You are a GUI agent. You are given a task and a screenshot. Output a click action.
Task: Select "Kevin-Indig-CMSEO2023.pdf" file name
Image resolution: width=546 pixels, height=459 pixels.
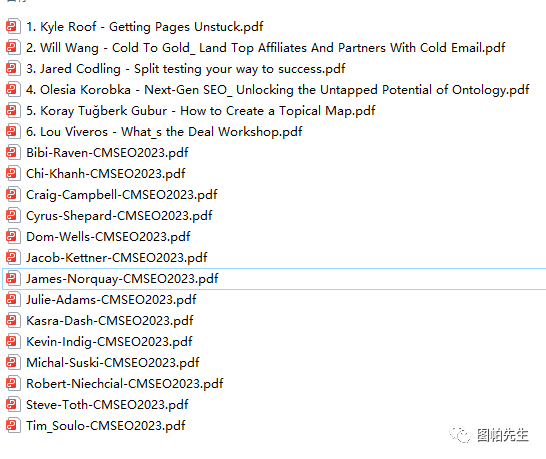(109, 342)
